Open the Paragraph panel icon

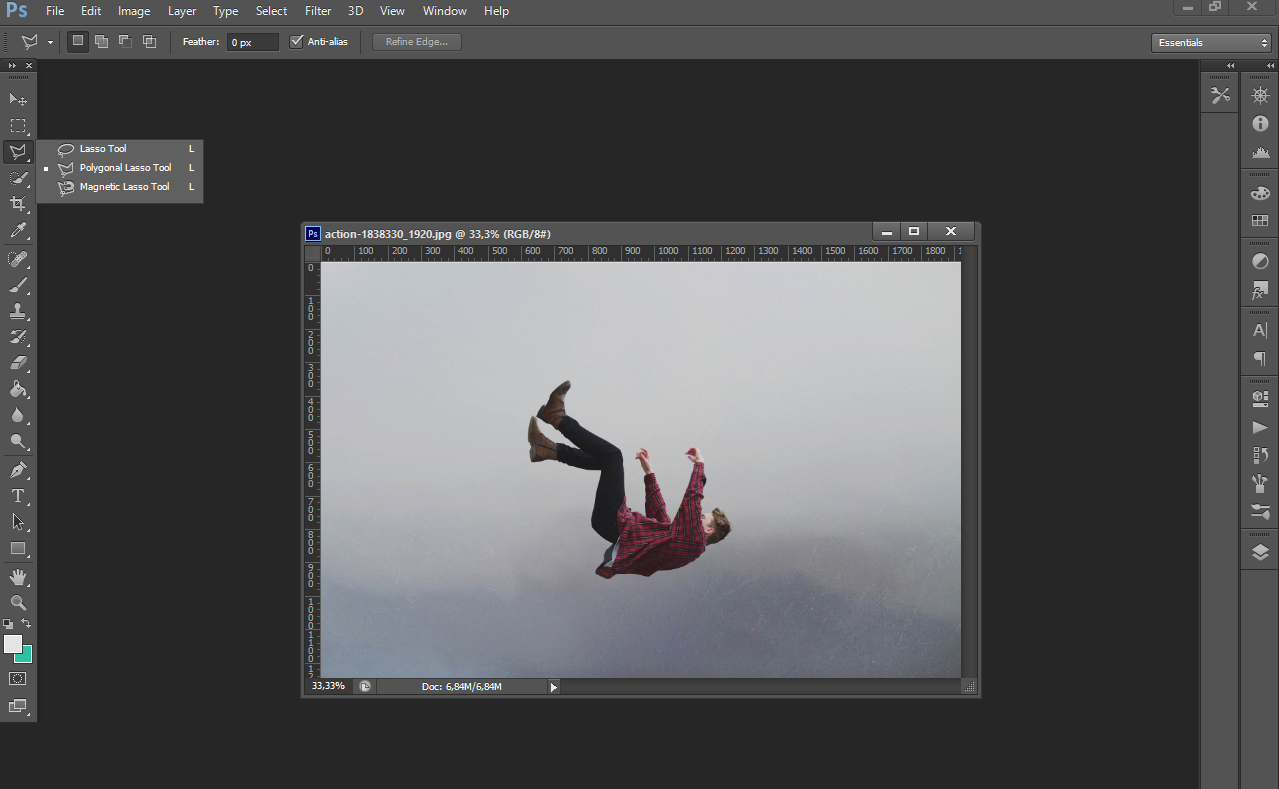1260,358
